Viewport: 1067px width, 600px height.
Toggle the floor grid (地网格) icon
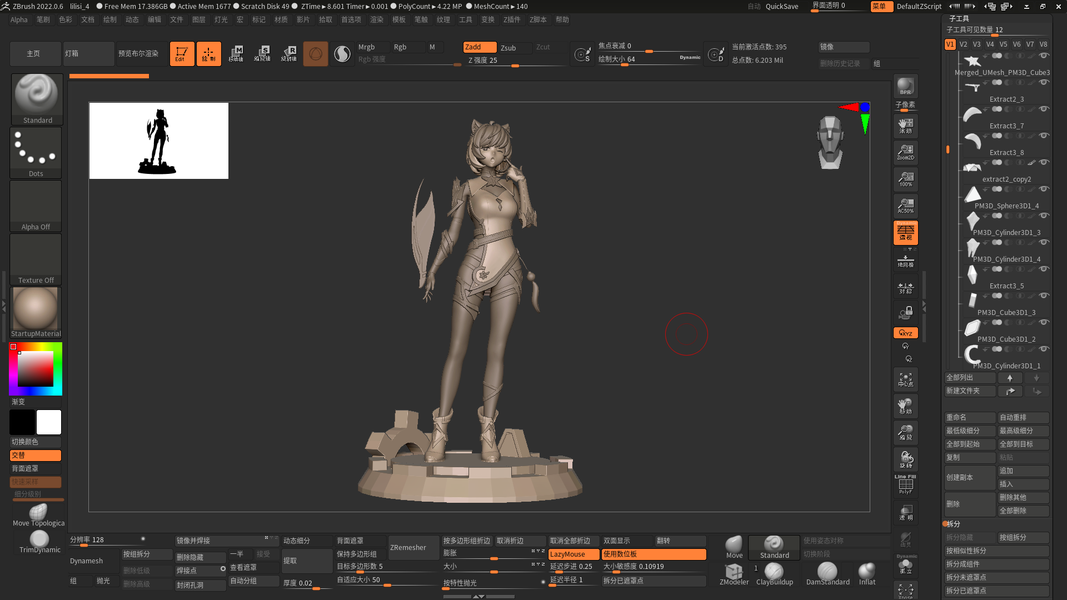(906, 261)
